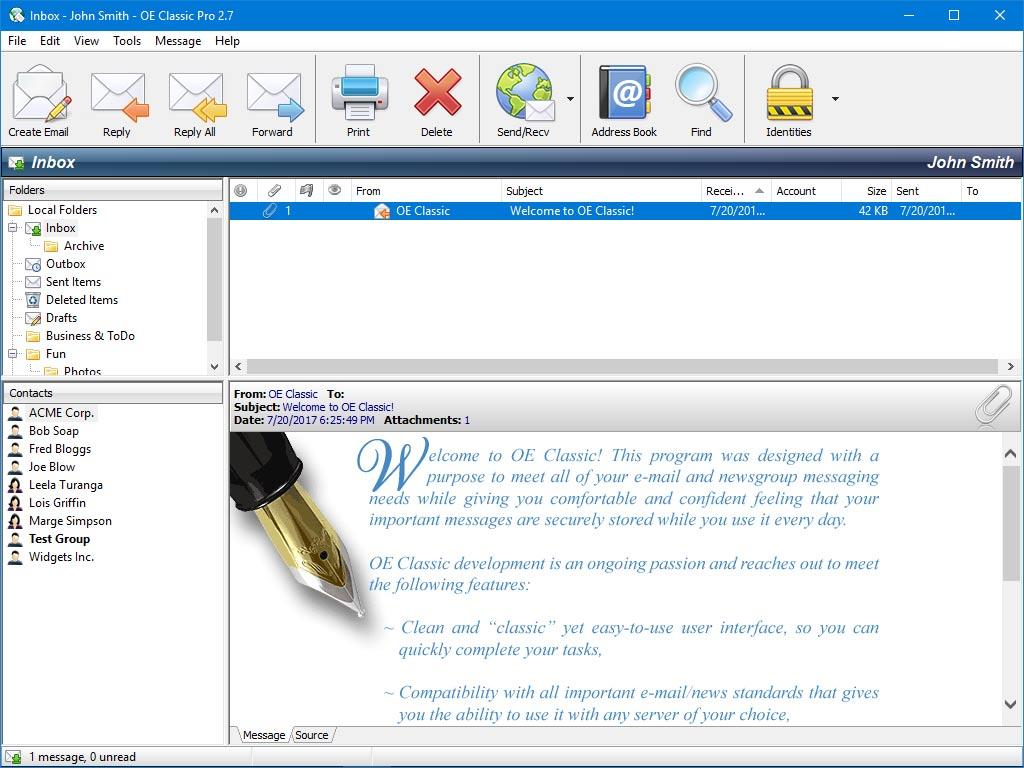This screenshot has width=1024, height=768.
Task: Click the Leela Turanga contact avatar
Action: pos(15,485)
